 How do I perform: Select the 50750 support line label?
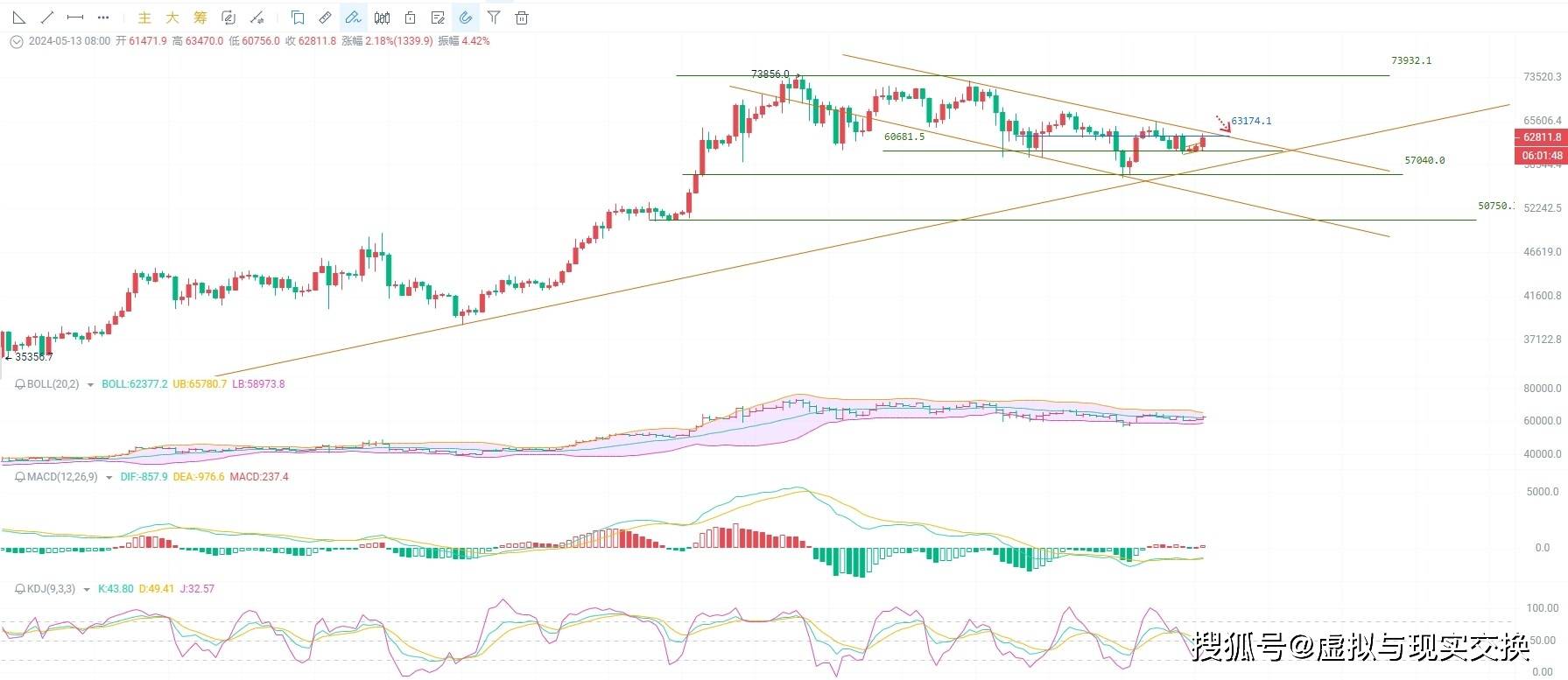(1495, 206)
